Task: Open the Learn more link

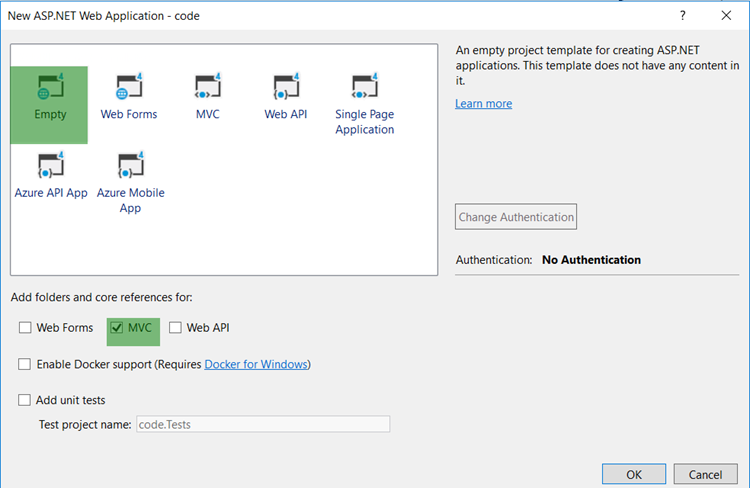Action: [484, 104]
